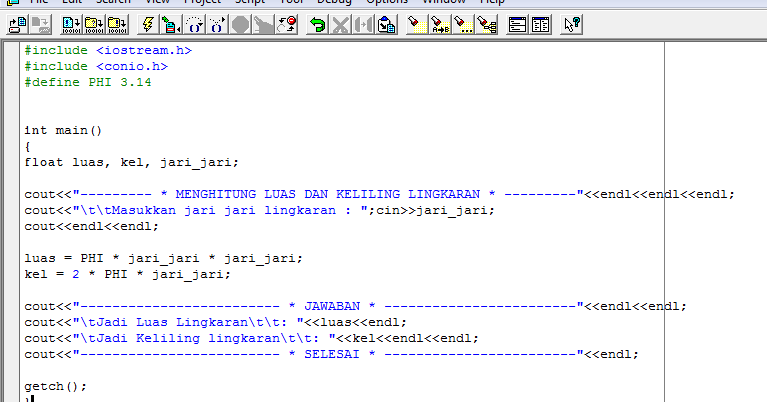Activate context help pointer with question mark
This screenshot has width=767, height=402.
coord(571,24)
